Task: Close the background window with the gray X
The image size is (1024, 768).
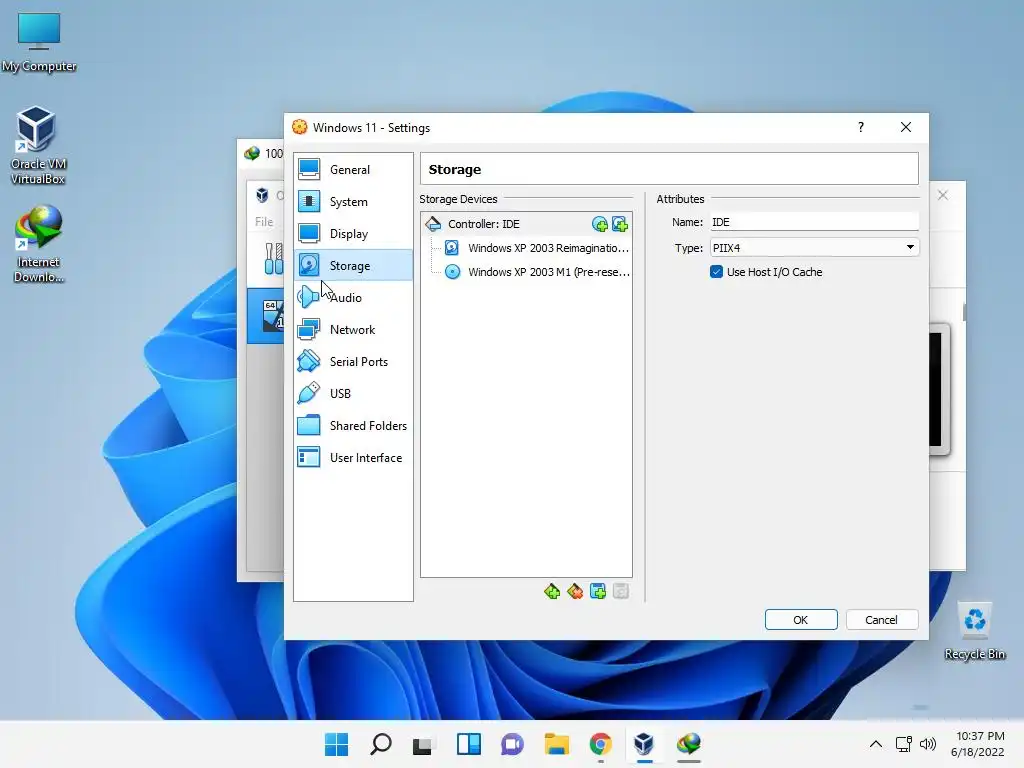Action: tap(942, 195)
